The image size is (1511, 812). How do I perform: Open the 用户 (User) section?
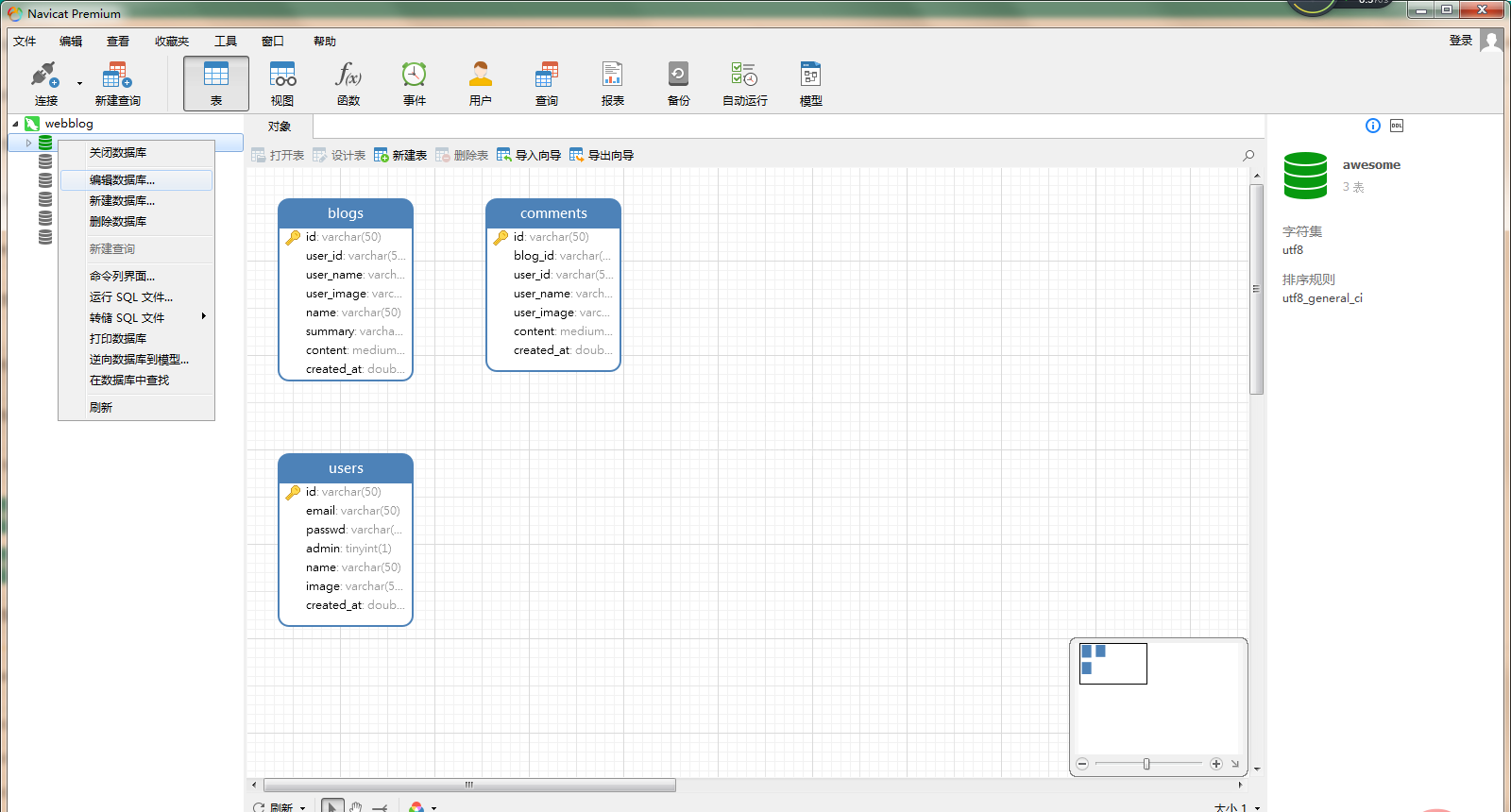tap(481, 84)
